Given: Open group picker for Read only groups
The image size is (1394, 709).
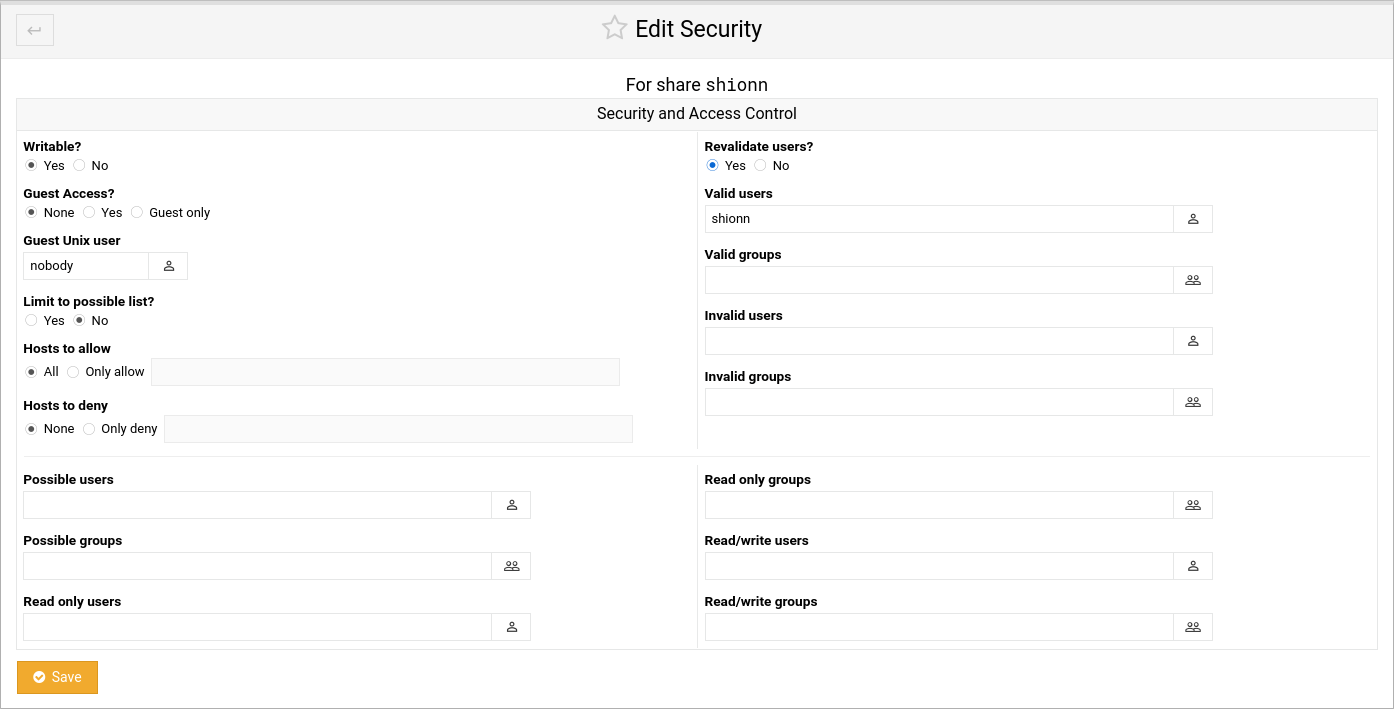Looking at the screenshot, I should click(x=1193, y=505).
